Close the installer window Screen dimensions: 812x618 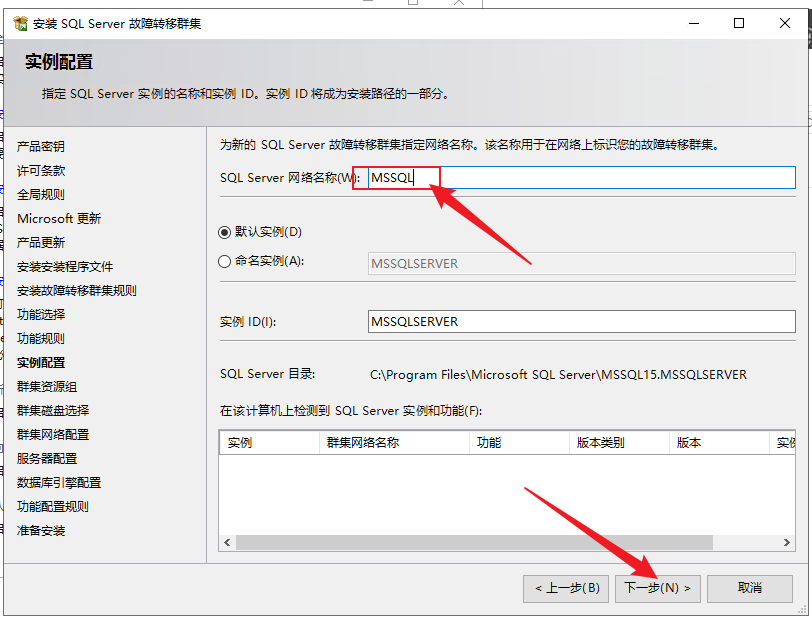(785, 23)
